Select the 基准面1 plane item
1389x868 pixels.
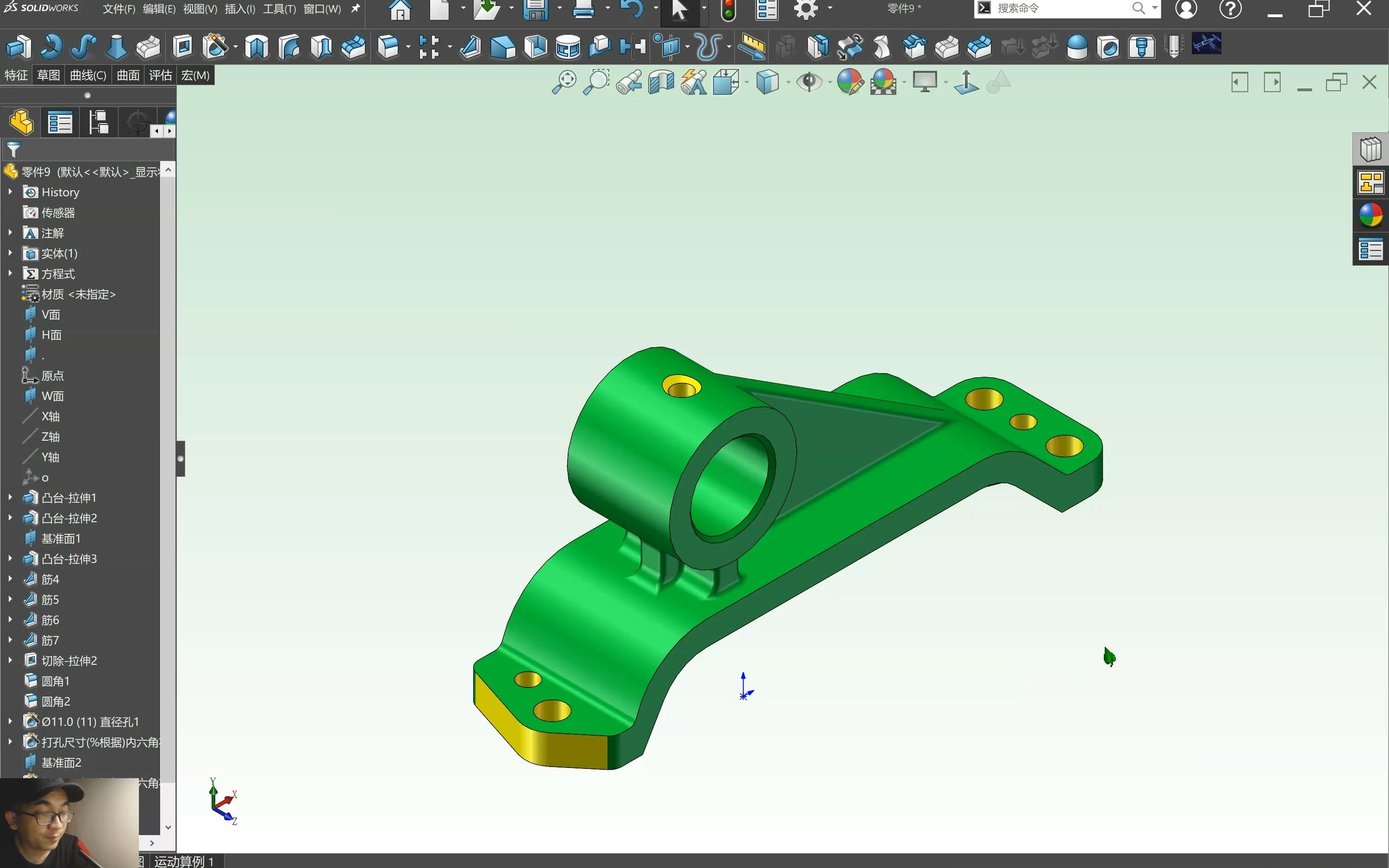52,538
